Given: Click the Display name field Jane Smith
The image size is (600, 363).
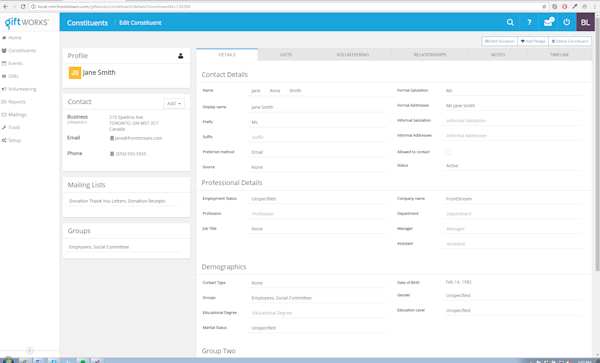Looking at the screenshot, I should [317, 107].
